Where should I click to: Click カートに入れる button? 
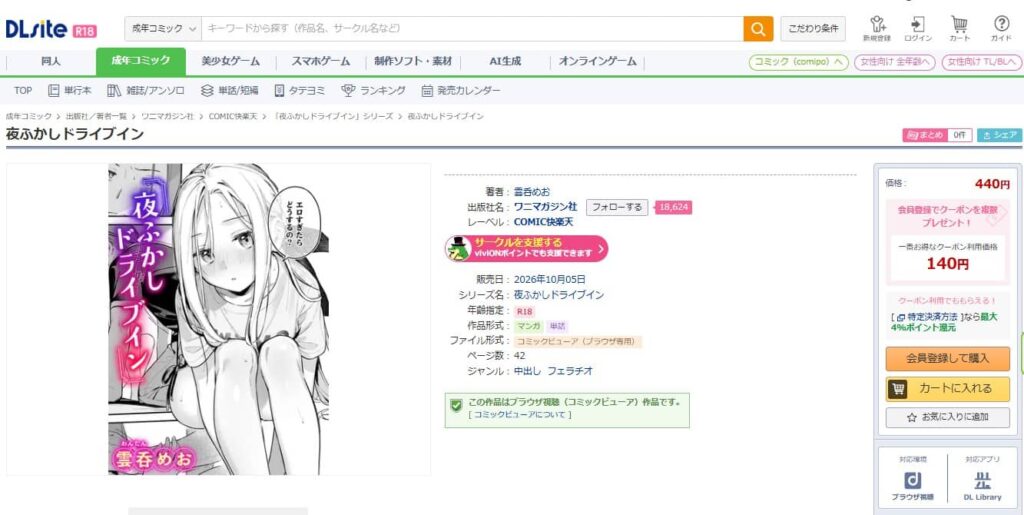pyautogui.click(x=947, y=388)
